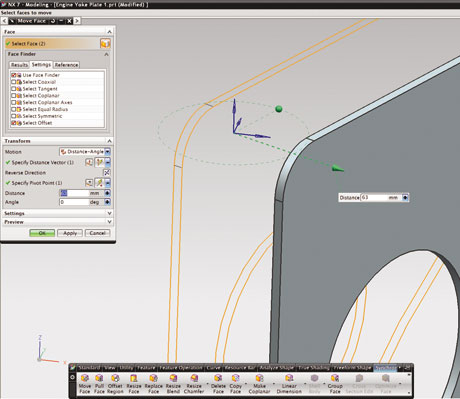Enable Select Tangent checkbox
This screenshot has width=460, height=399.
coord(14,89)
